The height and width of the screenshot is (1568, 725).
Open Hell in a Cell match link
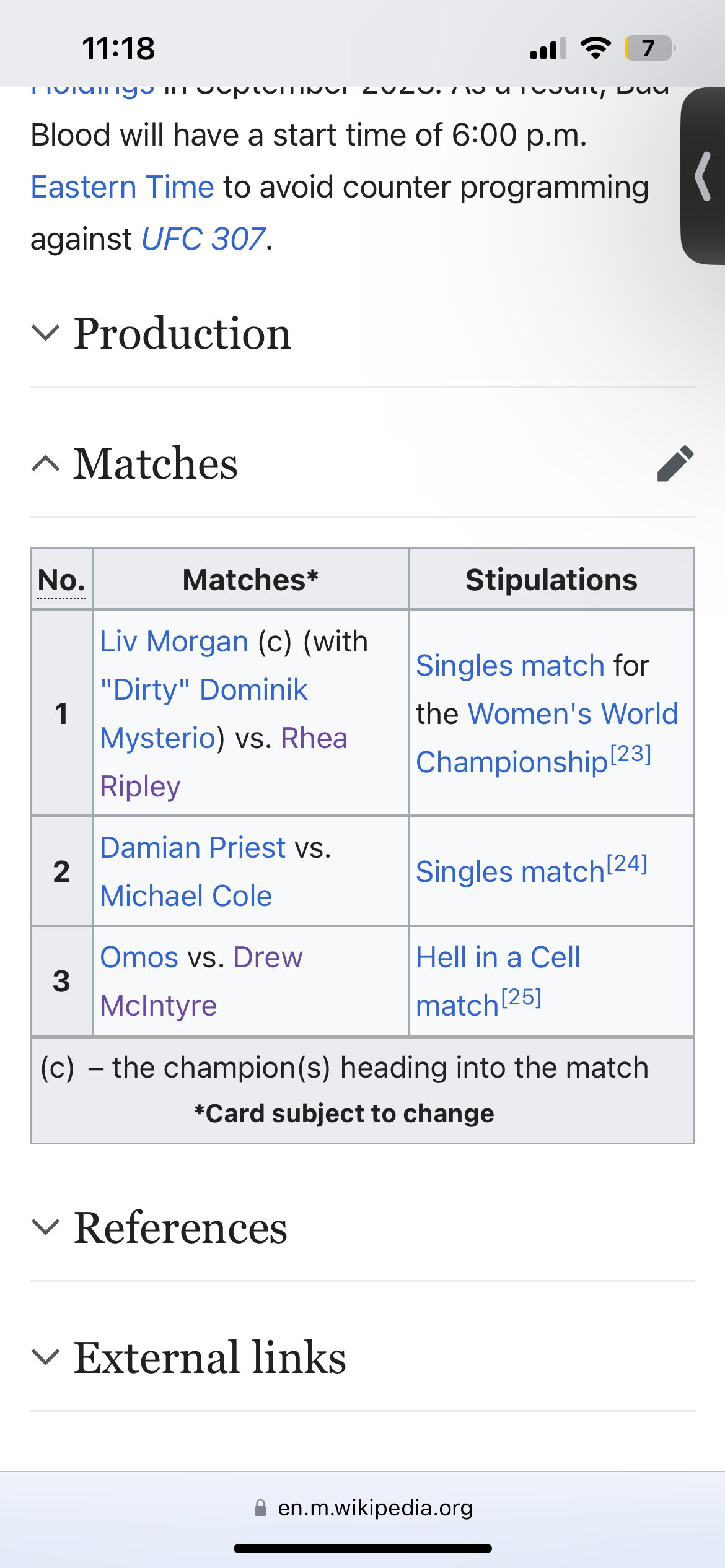pyautogui.click(x=498, y=957)
